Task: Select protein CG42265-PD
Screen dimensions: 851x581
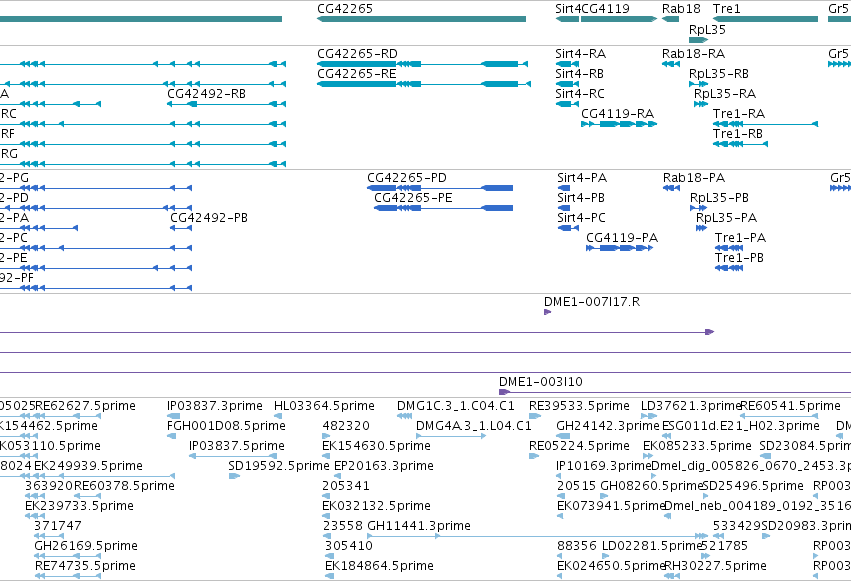Action: (407, 178)
